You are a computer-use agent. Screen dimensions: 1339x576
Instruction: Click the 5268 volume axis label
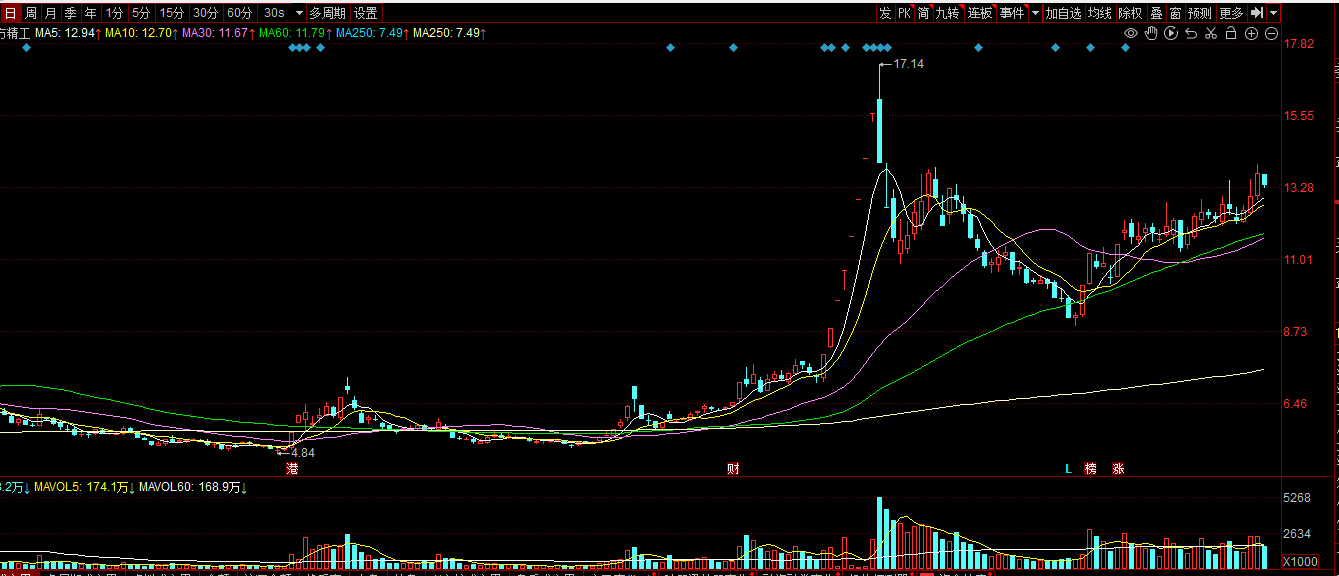click(1297, 498)
